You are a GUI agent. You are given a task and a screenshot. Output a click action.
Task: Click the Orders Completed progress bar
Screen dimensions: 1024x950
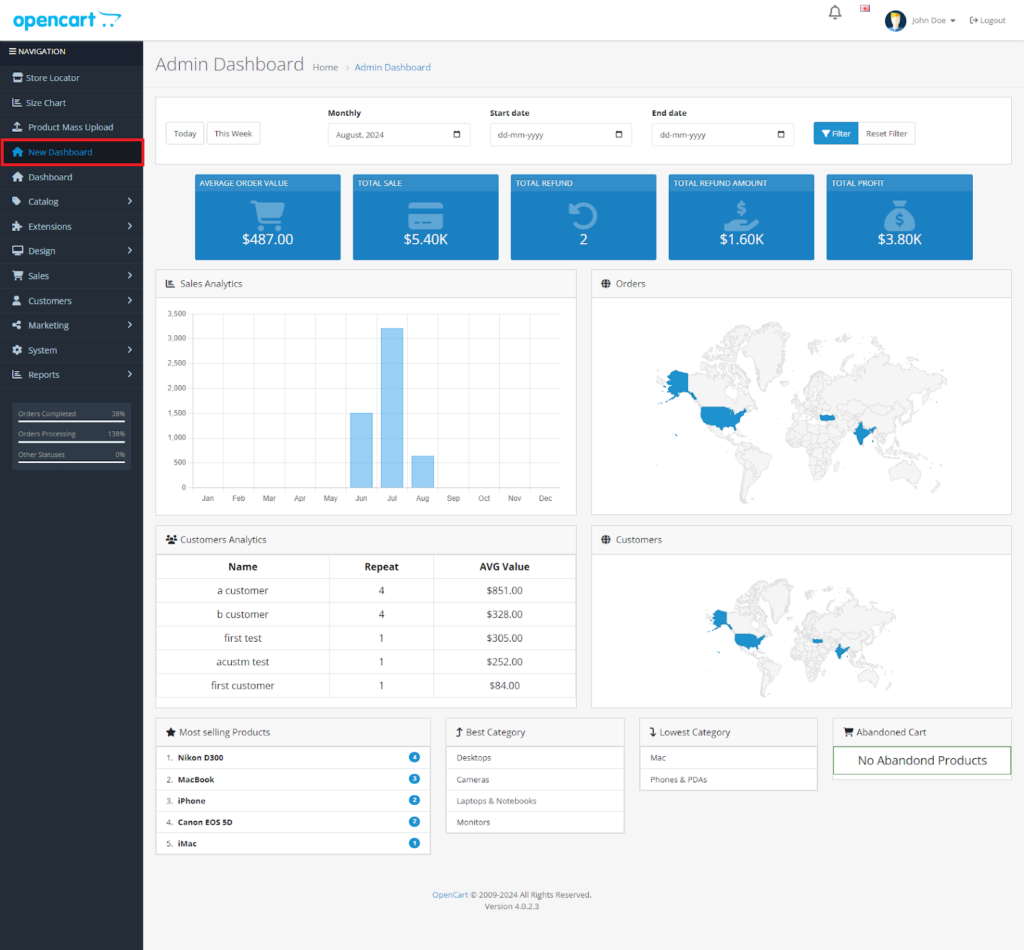click(x=70, y=412)
